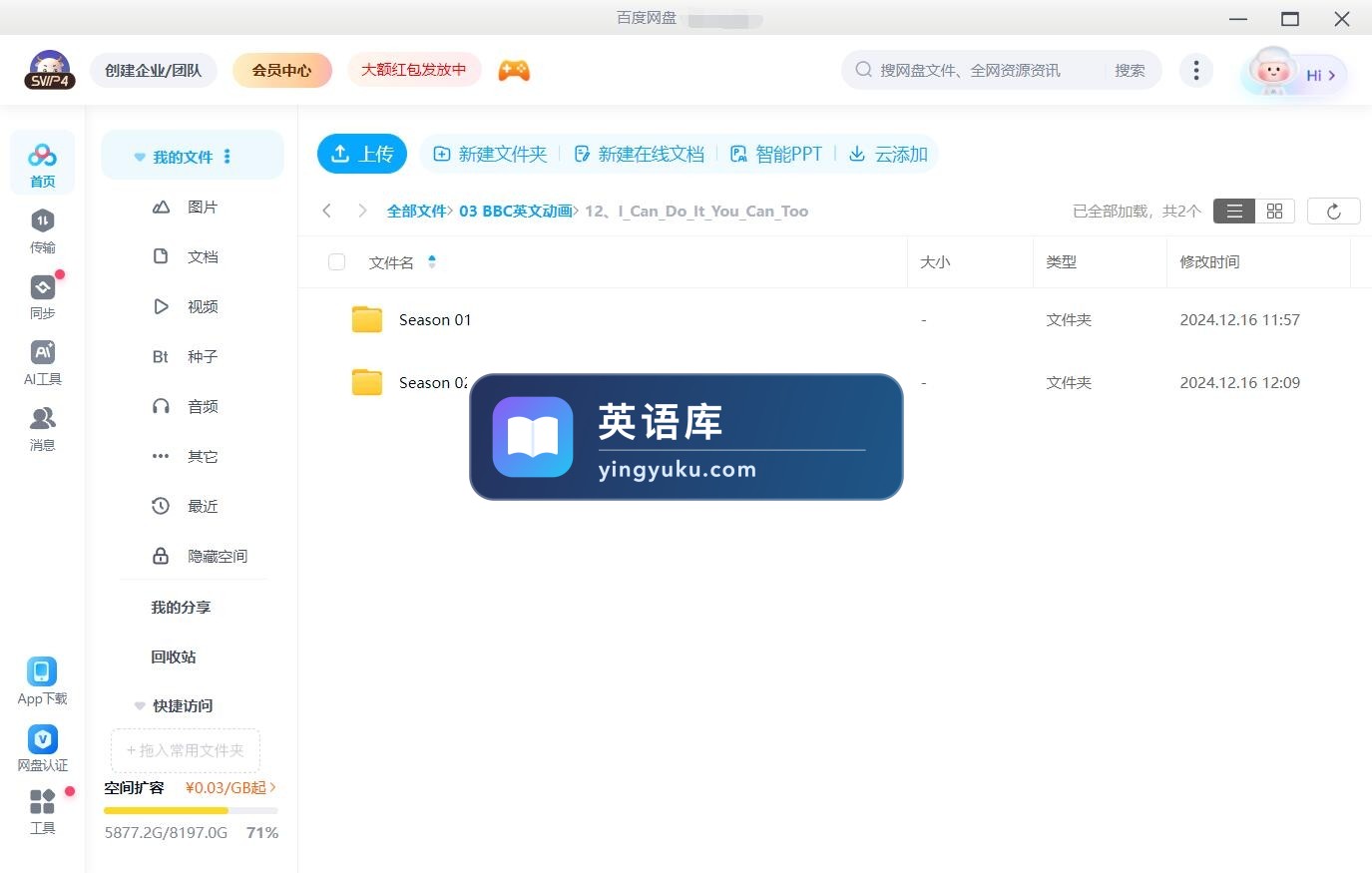The image size is (1372, 873).
Task: Click the game controller icon
Action: (514, 70)
